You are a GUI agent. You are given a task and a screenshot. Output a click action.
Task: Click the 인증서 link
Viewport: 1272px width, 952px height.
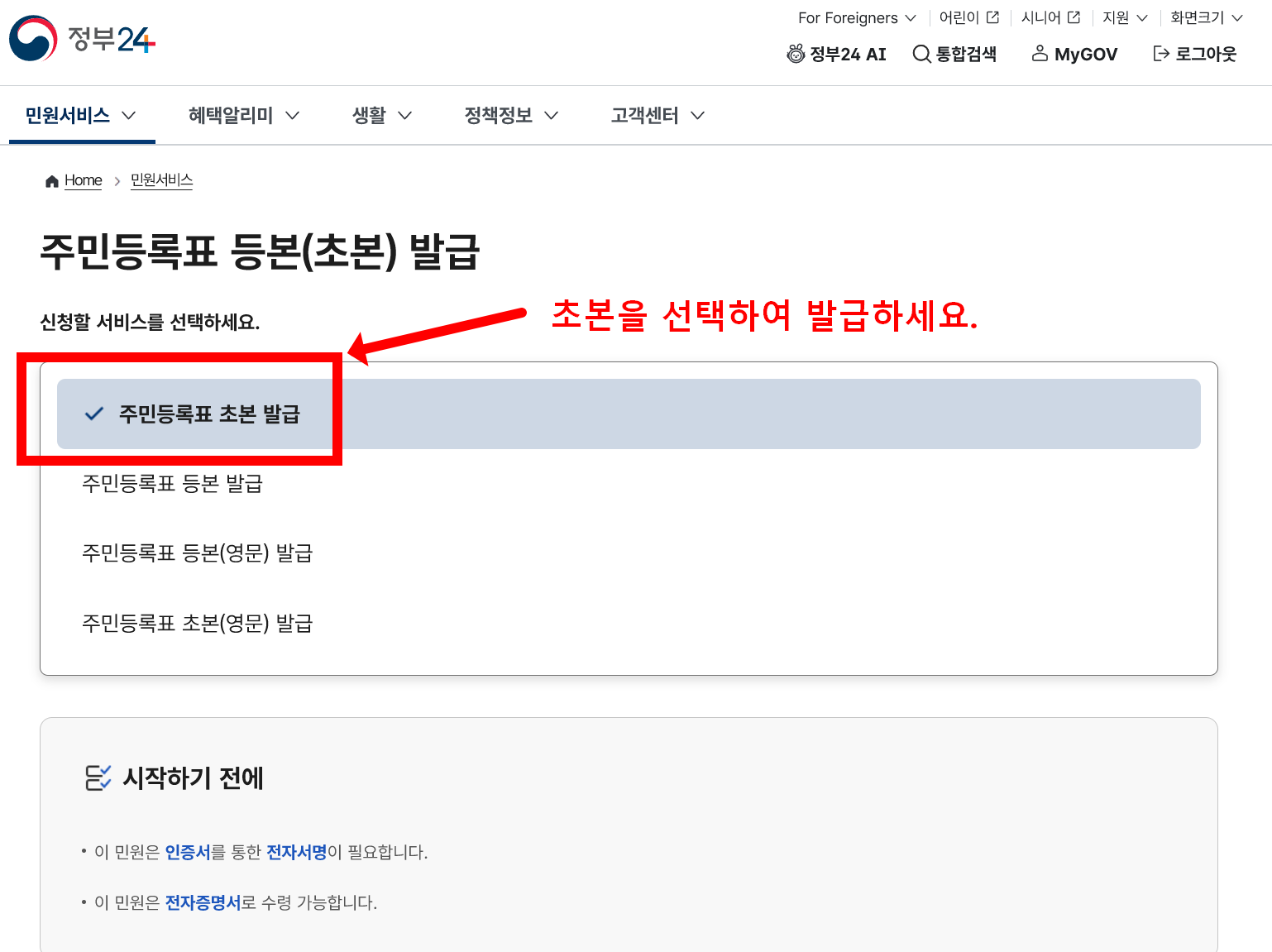[x=189, y=852]
